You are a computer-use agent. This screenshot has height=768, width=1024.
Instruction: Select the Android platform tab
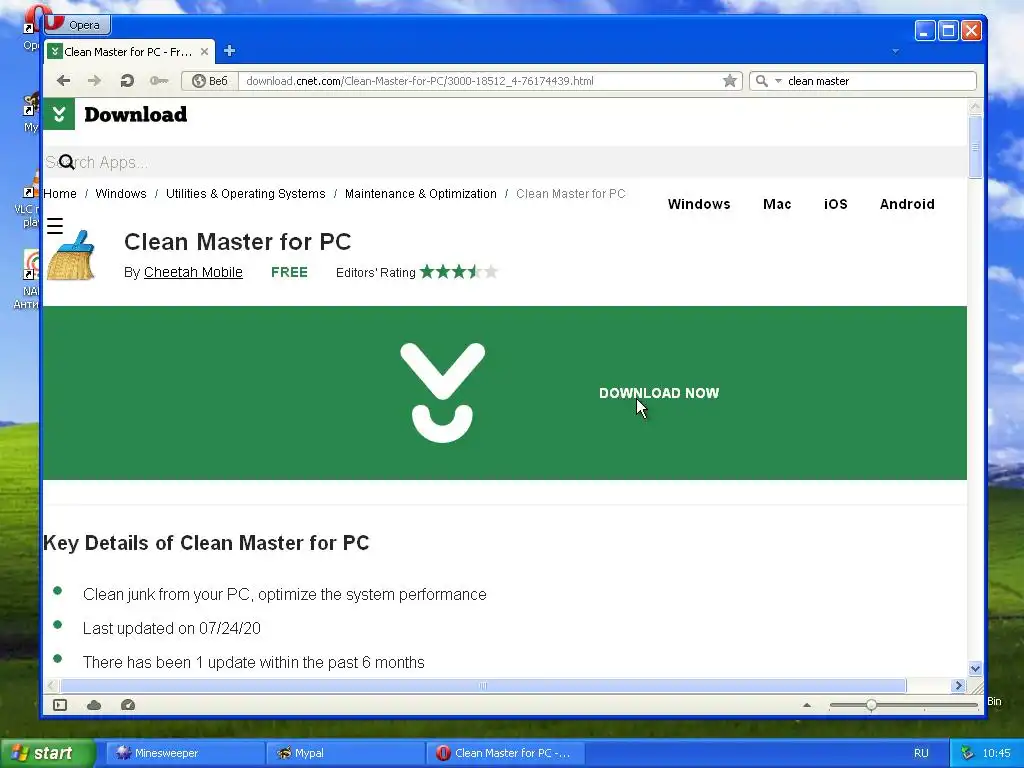907,204
